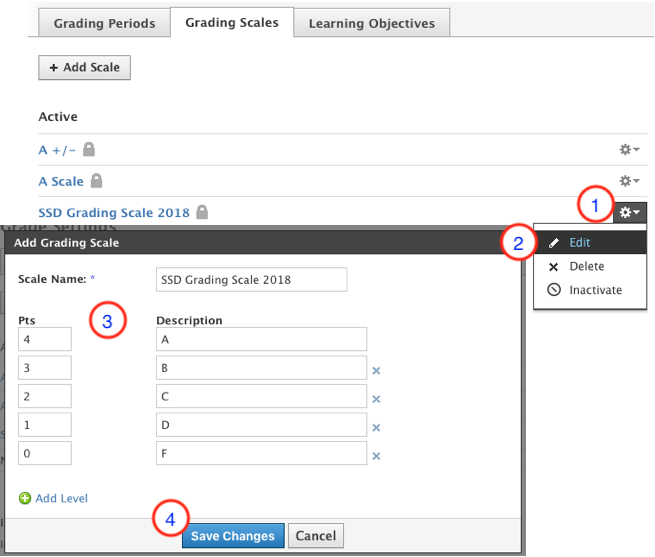
Task: Remove the C level with x icon
Action: coord(377,398)
